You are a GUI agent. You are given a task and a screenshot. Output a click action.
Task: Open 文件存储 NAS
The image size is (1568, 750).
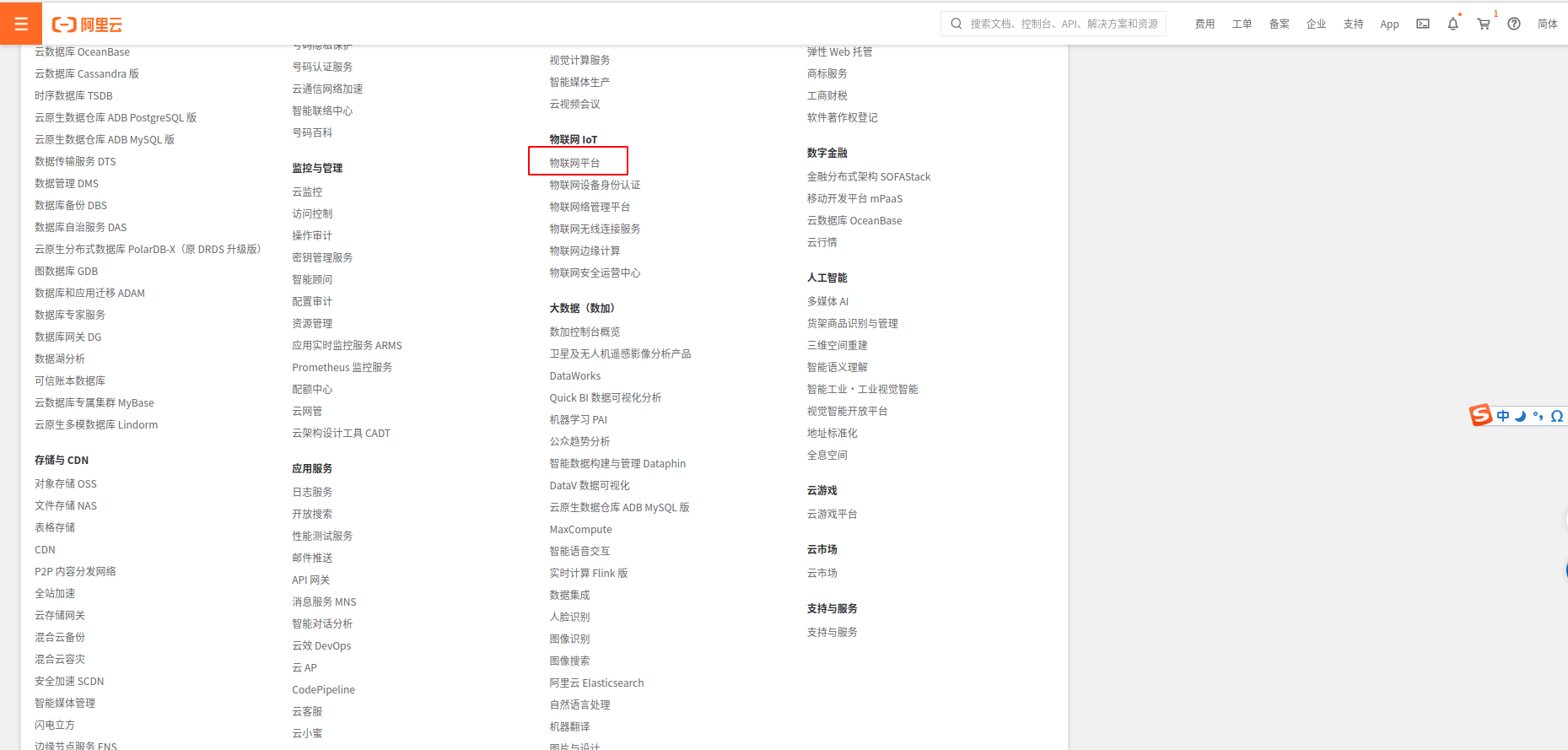[66, 505]
